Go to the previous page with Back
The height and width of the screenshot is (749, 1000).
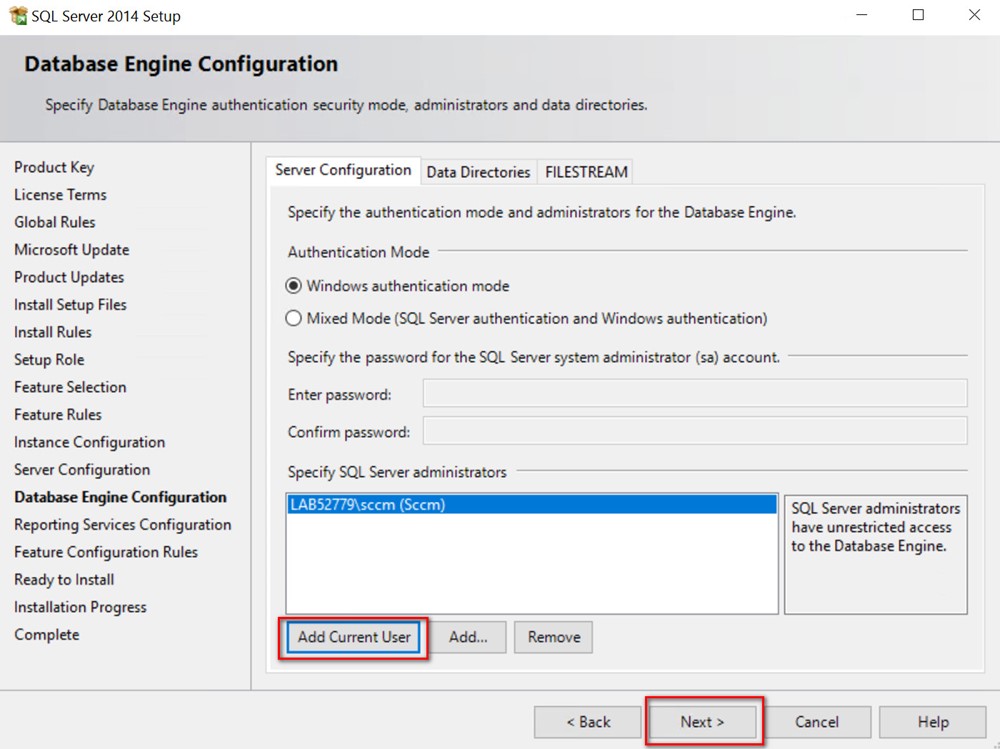[x=588, y=722]
